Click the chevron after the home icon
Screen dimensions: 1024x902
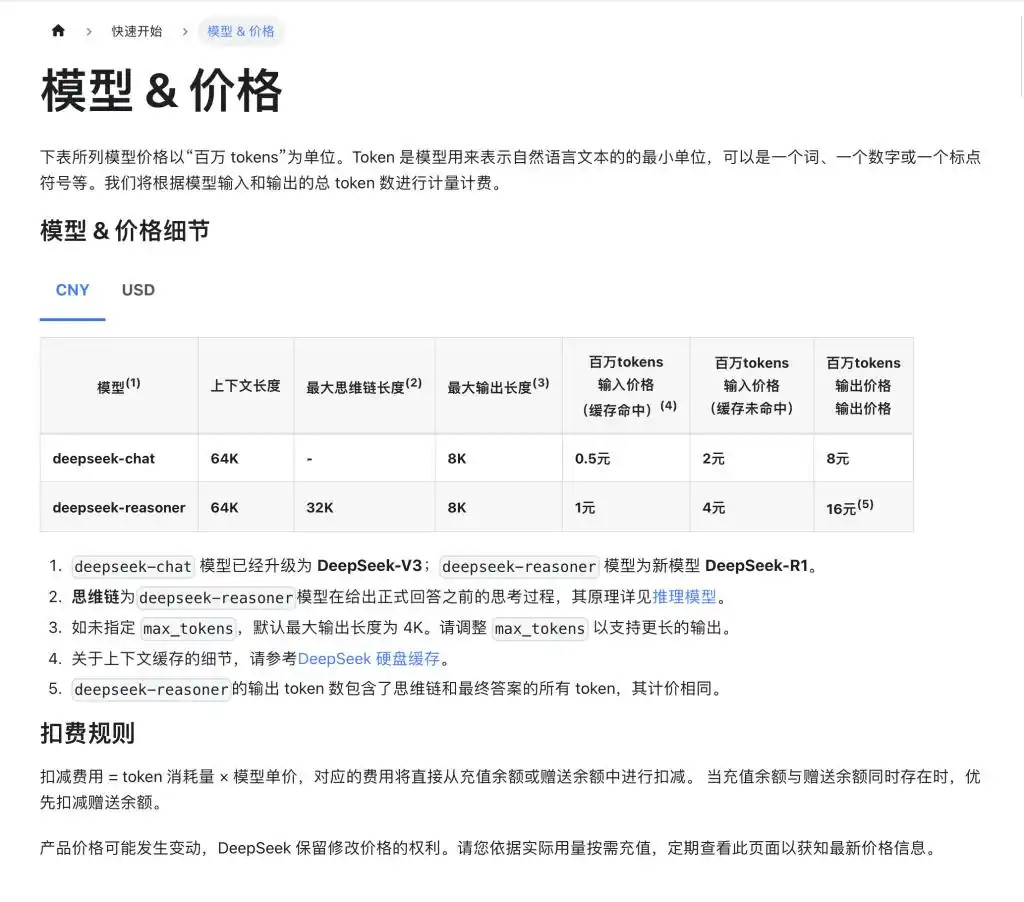88,31
